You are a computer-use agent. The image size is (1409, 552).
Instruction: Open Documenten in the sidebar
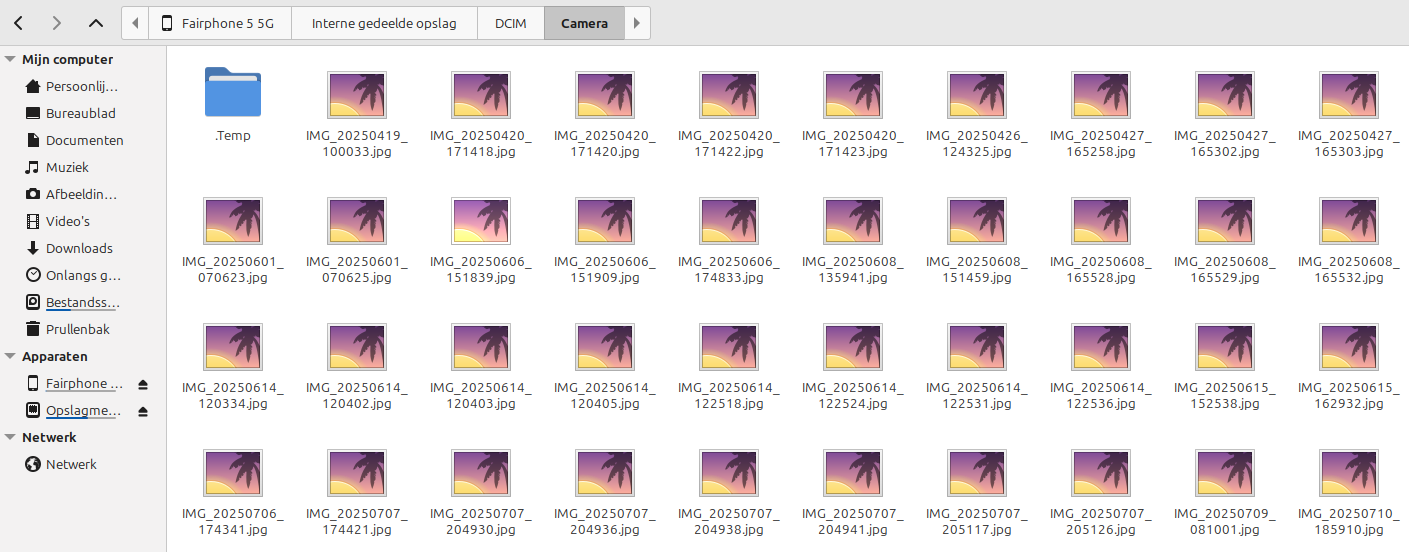click(84, 140)
